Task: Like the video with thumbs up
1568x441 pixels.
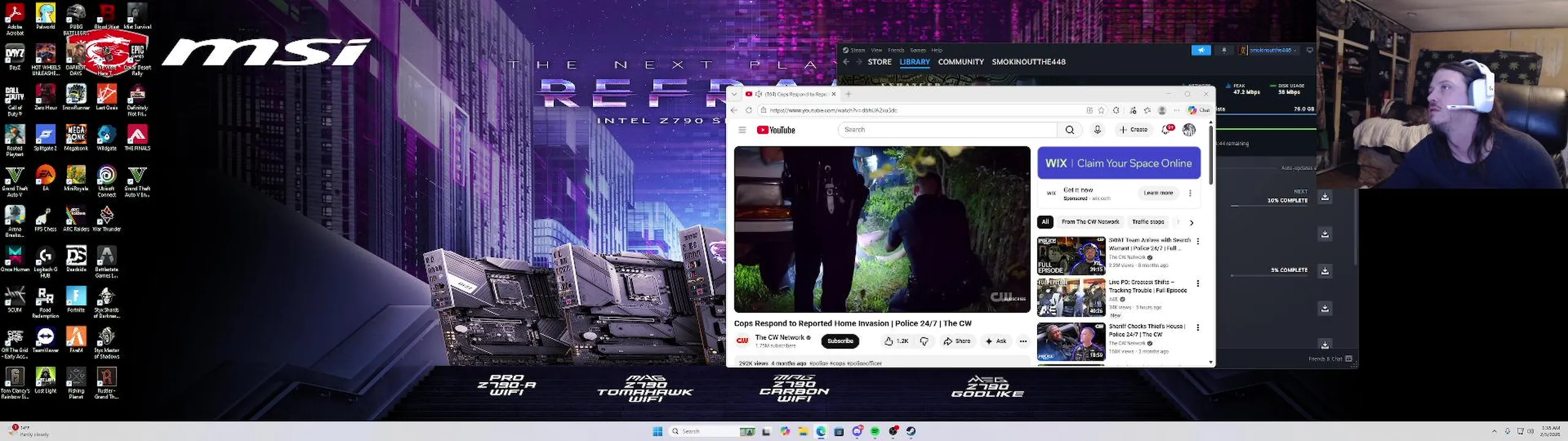Action: (x=895, y=341)
